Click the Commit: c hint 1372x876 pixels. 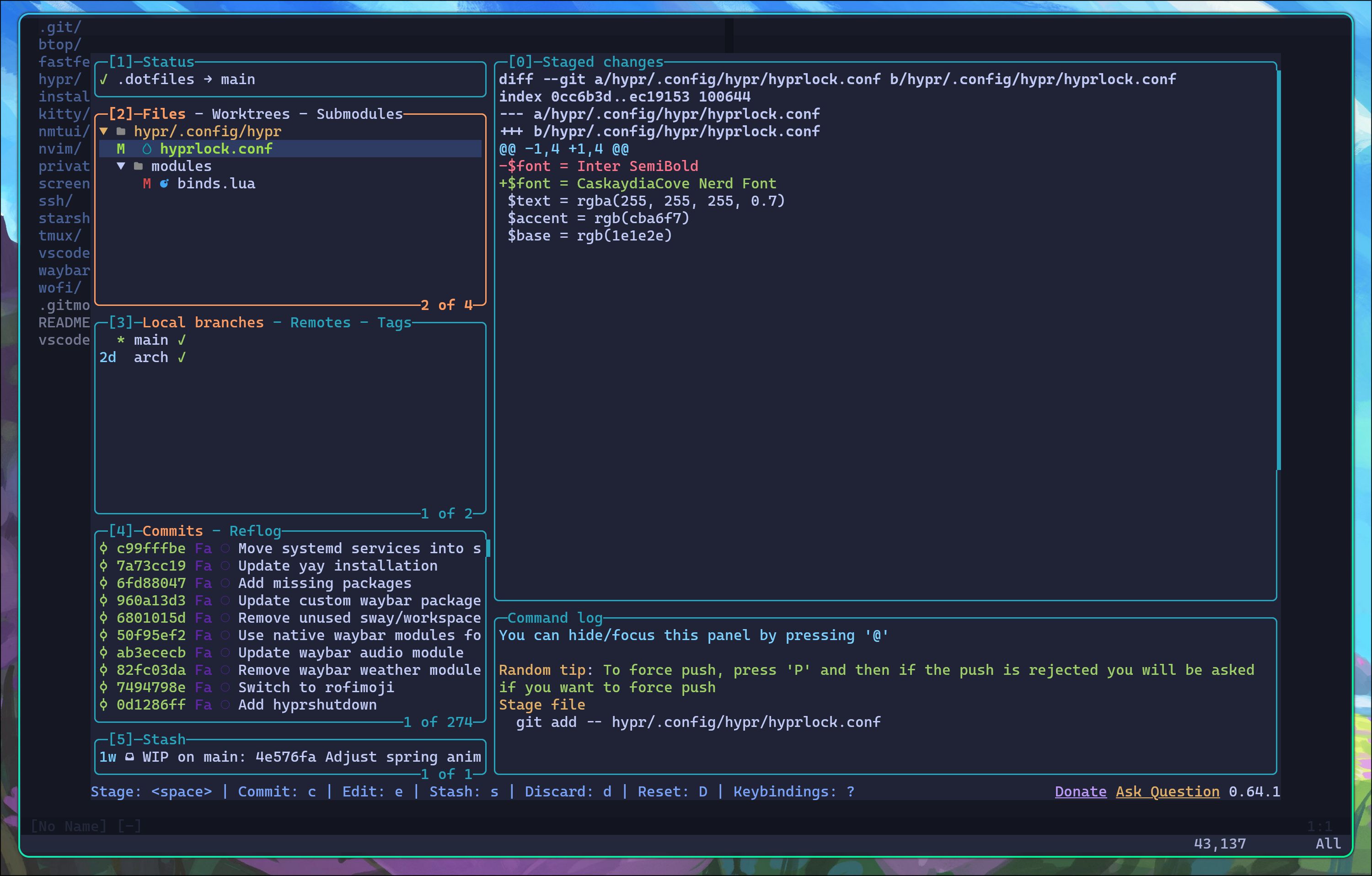tap(277, 792)
